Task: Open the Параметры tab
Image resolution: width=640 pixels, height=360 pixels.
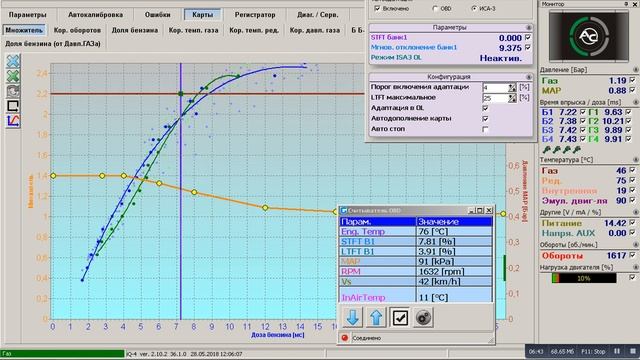Action: [x=27, y=15]
